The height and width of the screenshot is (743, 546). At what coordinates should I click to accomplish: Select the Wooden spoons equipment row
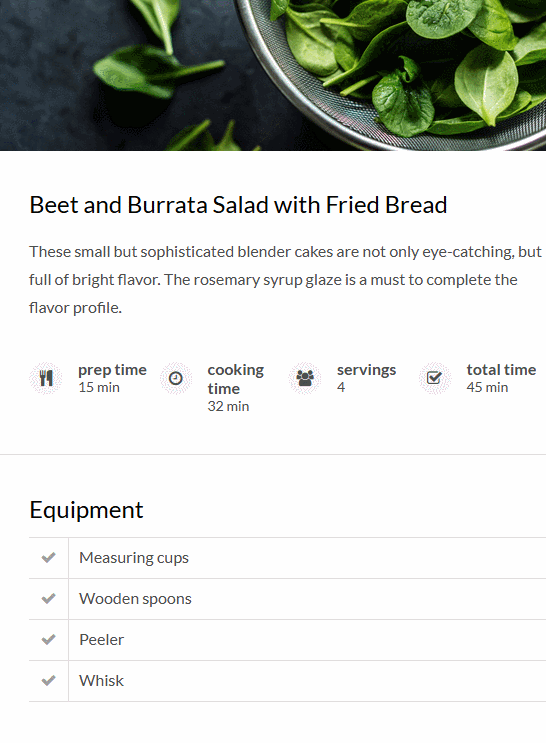click(x=287, y=599)
